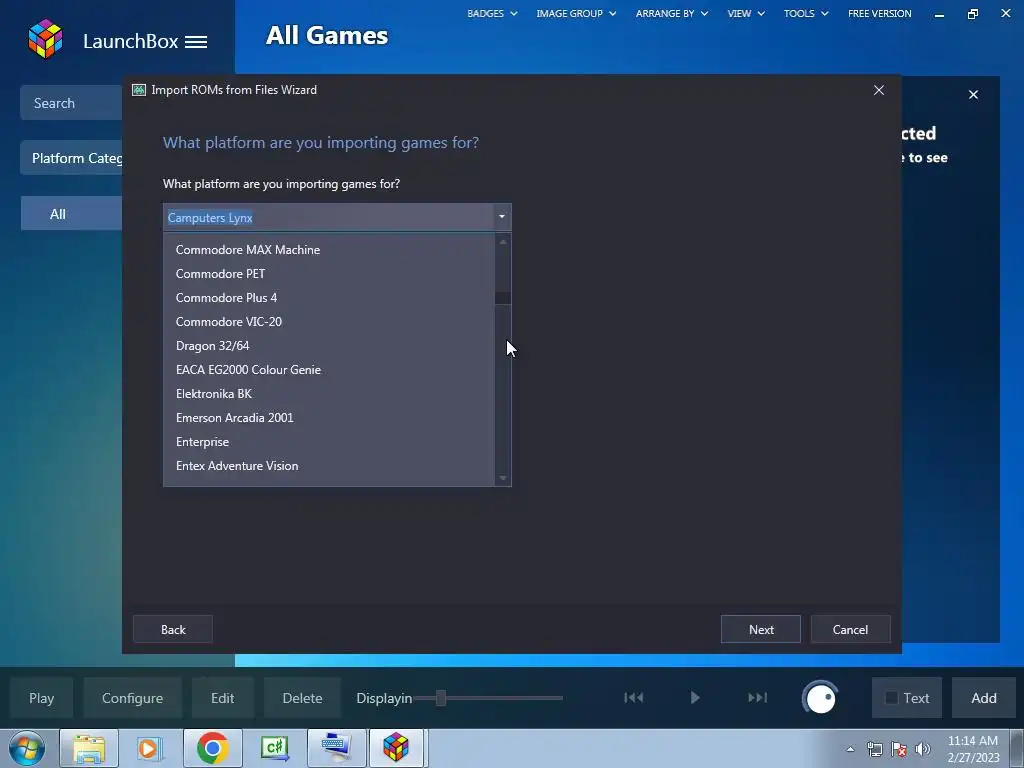This screenshot has height=768, width=1024.
Task: Open Windows Media Player taskbar icon
Action: 150,748
